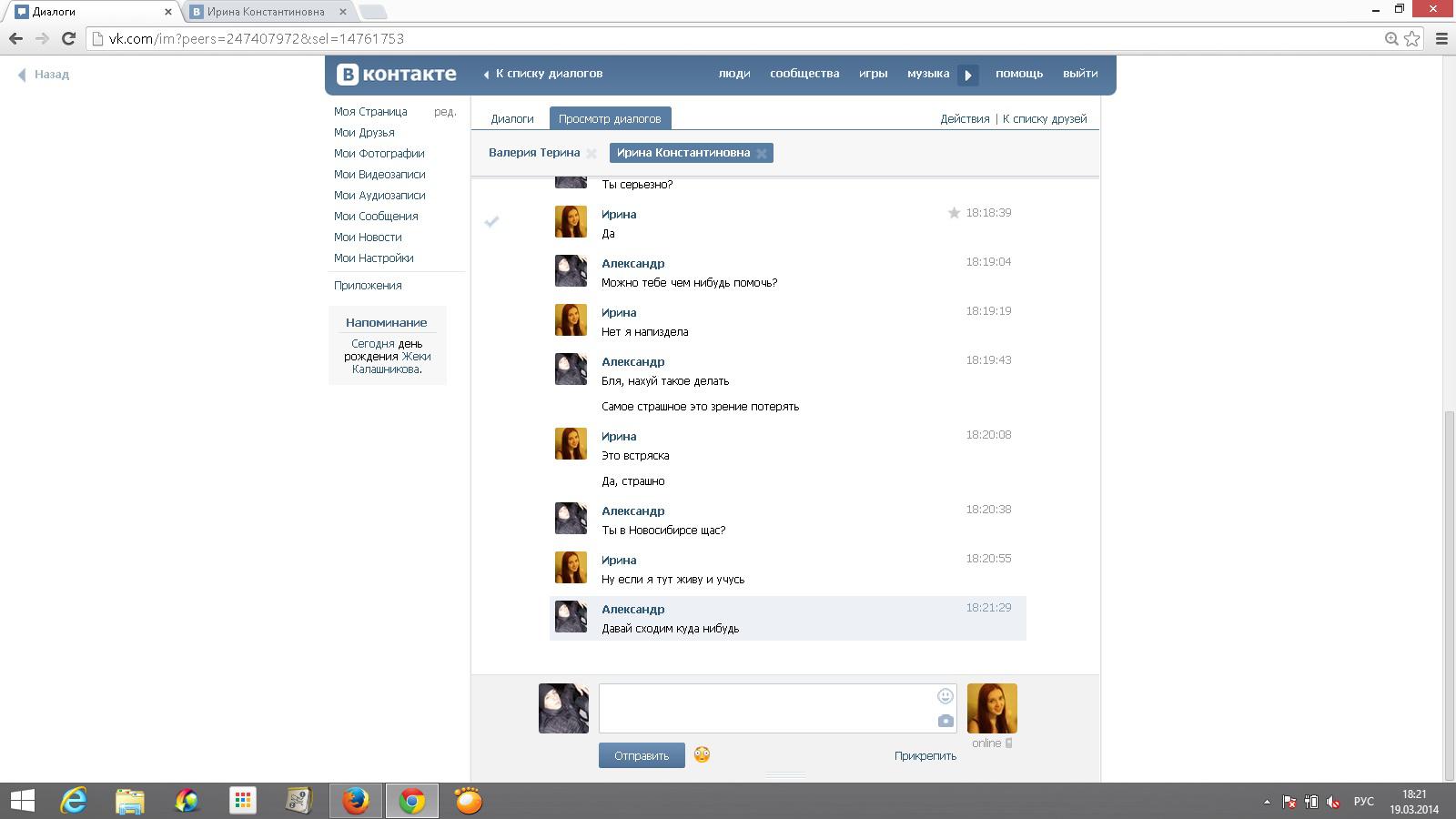This screenshot has height=819, width=1456.
Task: Mark Ирина's 18:18:39 message with the star
Action: [x=954, y=213]
